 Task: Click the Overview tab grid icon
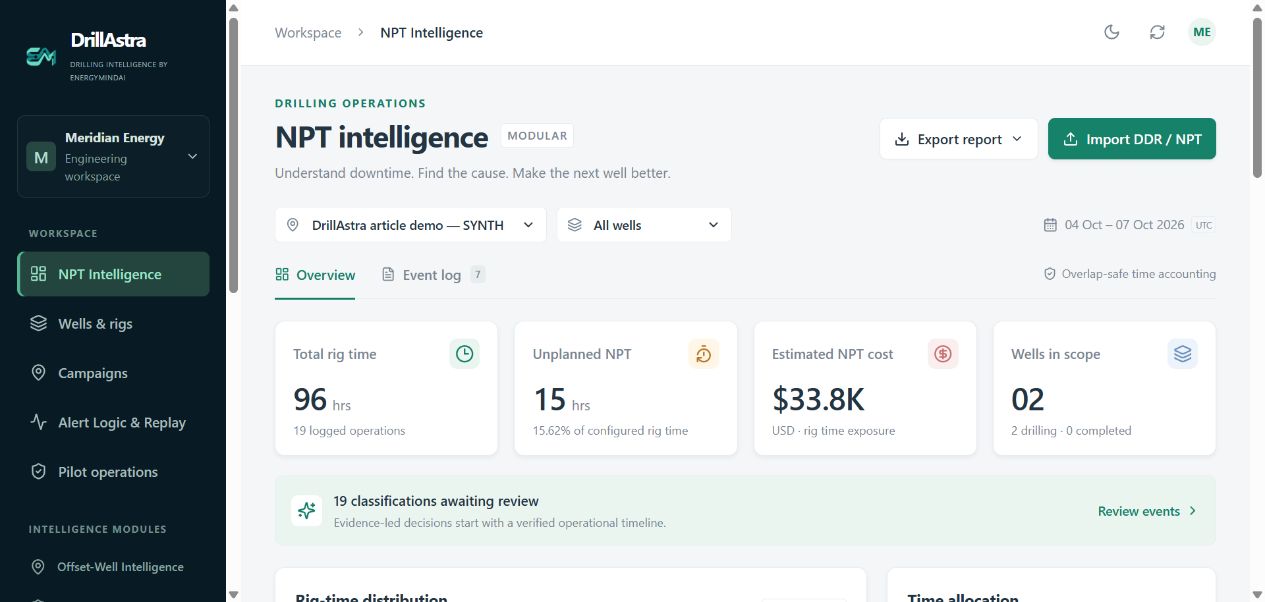(282, 274)
